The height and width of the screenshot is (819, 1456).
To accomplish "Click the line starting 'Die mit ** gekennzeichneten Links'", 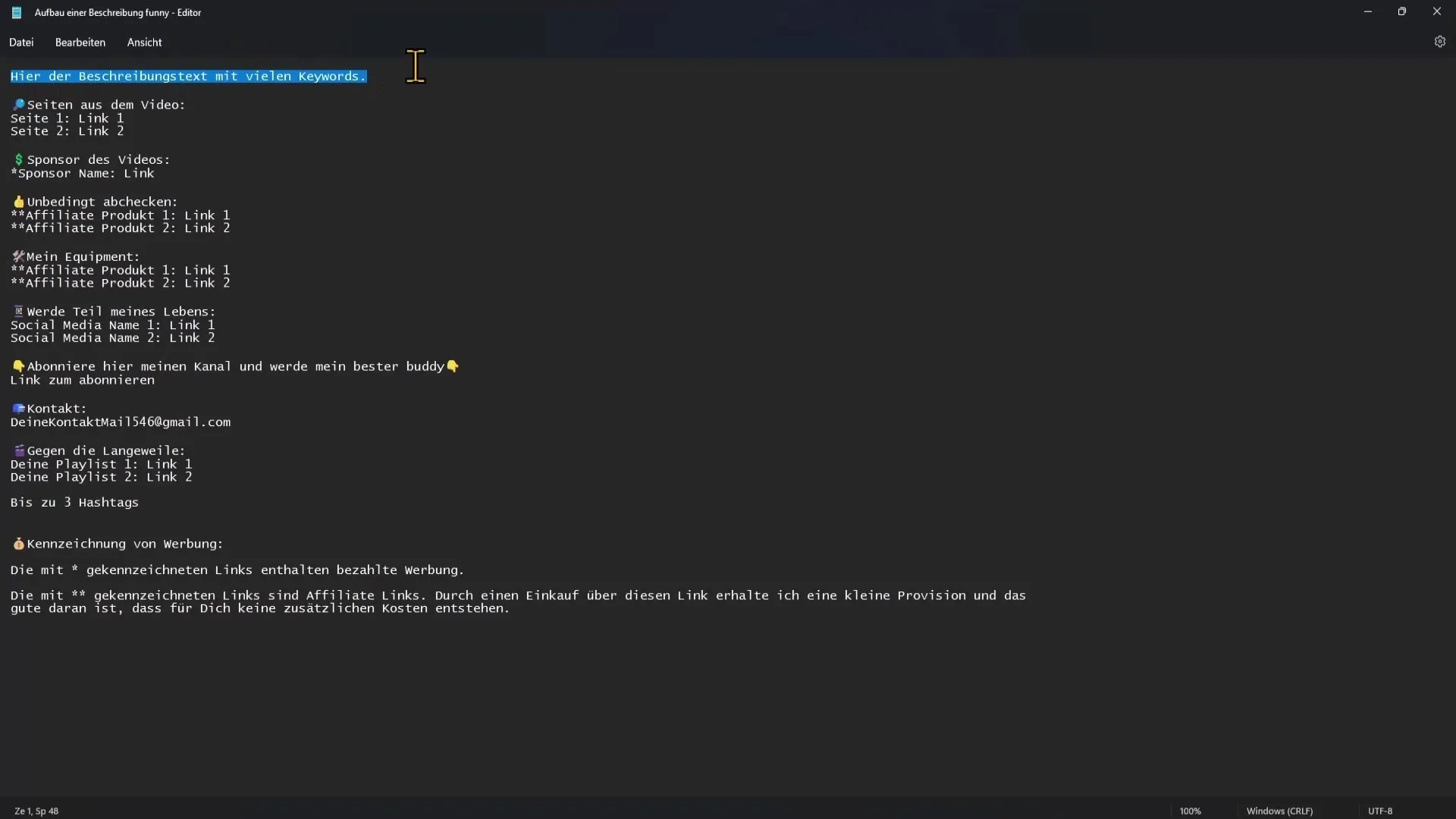I will click(518, 596).
